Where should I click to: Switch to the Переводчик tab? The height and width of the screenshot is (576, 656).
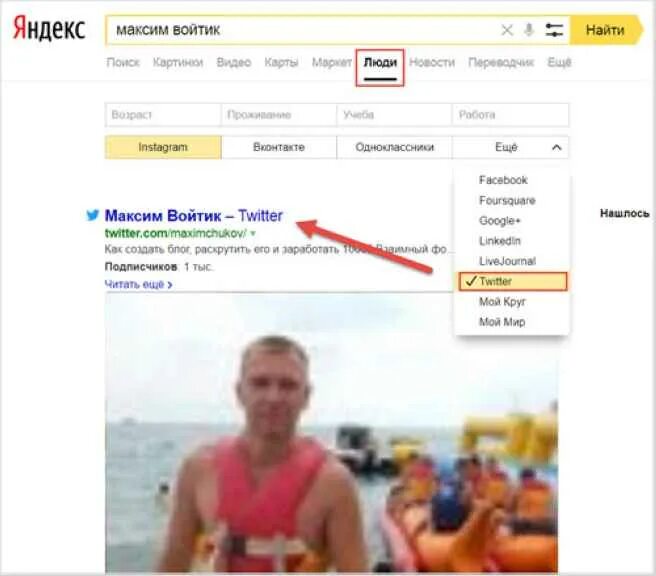point(501,63)
